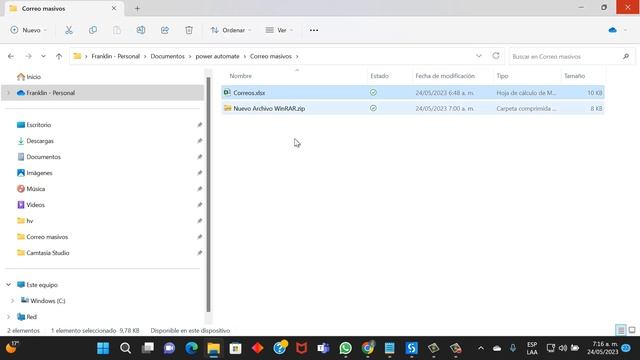The height and width of the screenshot is (360, 640).
Task: Close the Correo masivos tab
Action: [114, 8]
